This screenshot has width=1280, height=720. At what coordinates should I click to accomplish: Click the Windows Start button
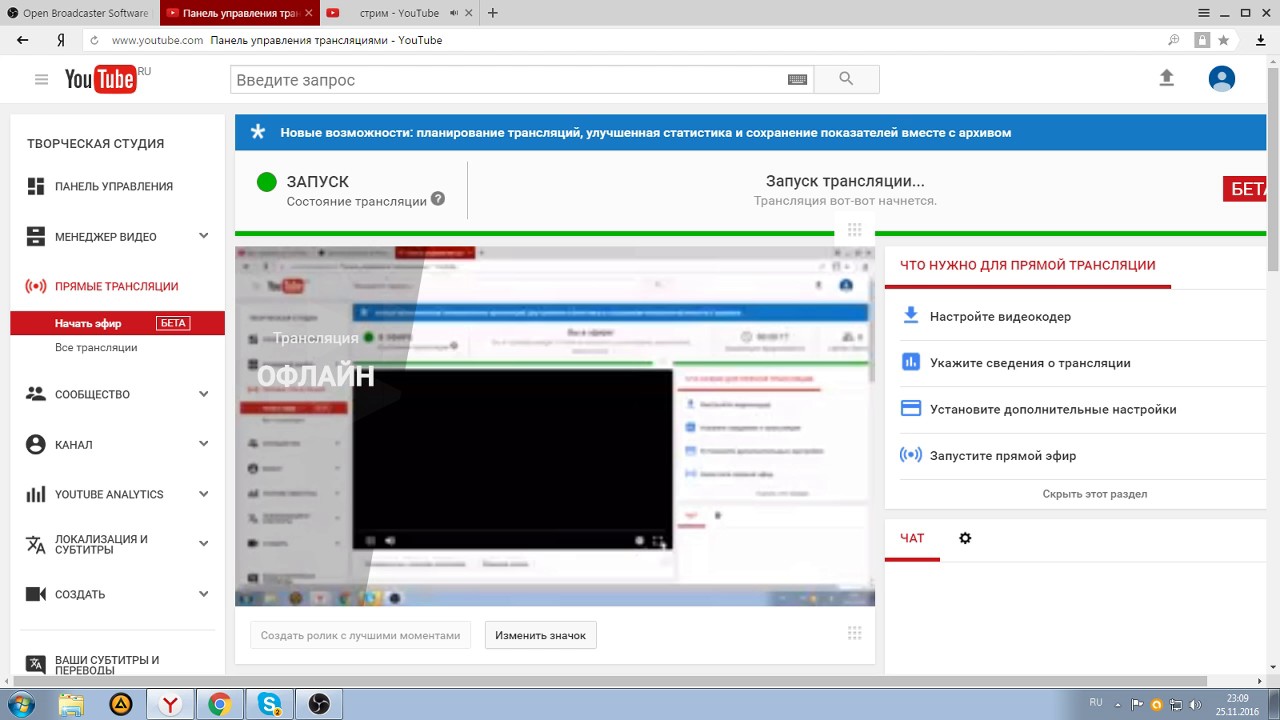click(20, 704)
